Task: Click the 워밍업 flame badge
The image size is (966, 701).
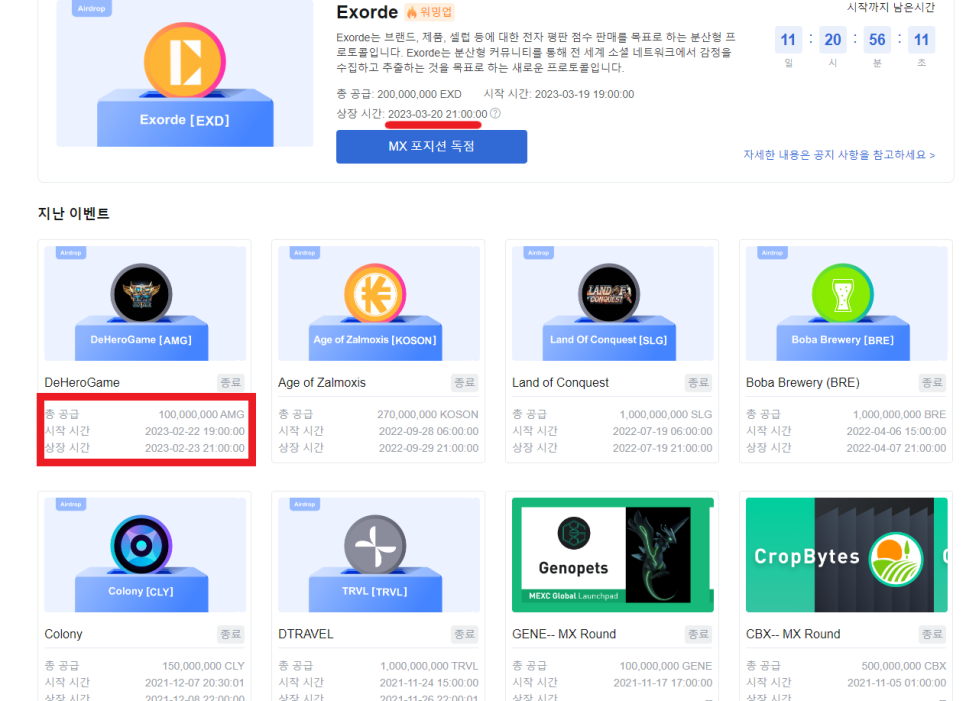Action: pyautogui.click(x=430, y=12)
